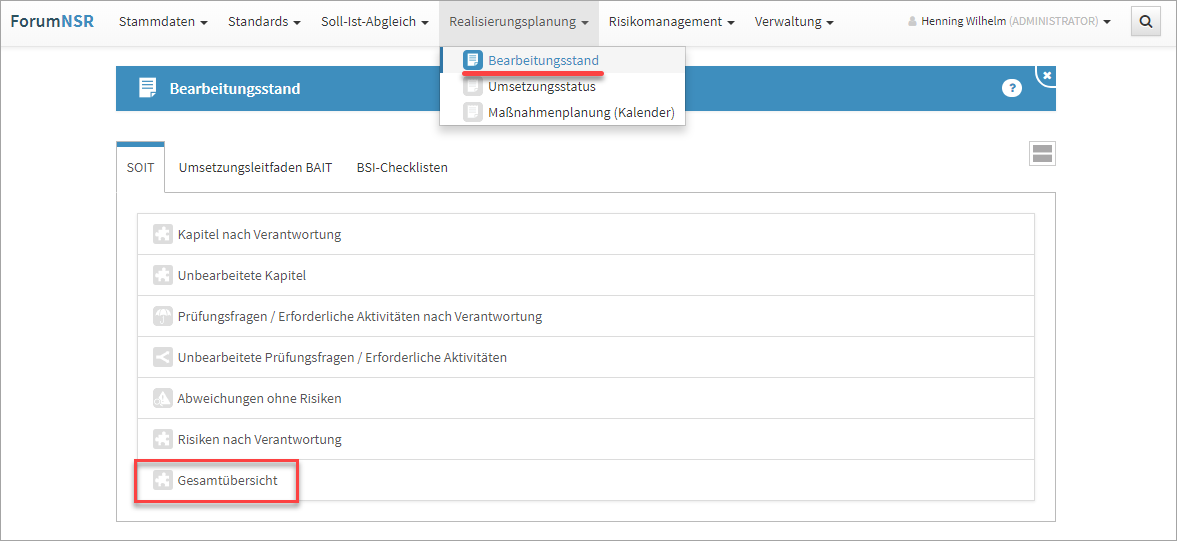This screenshot has width=1177, height=541.
Task: Open the Risikomanagement dropdown
Action: [x=671, y=21]
